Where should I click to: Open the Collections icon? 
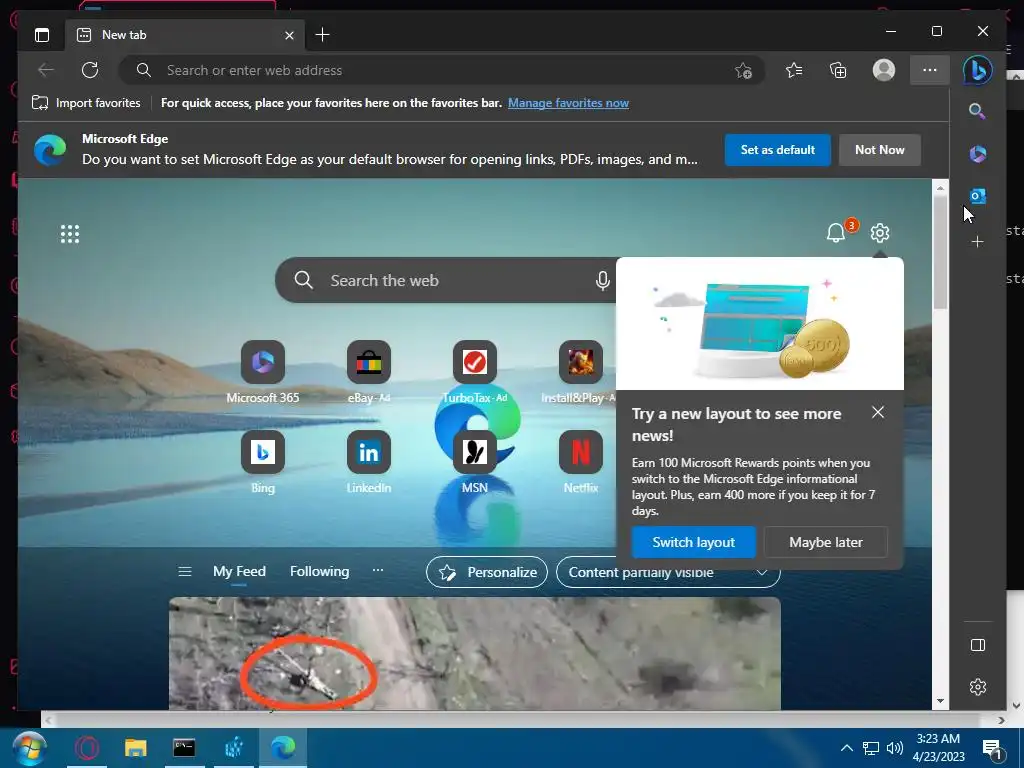click(x=838, y=70)
